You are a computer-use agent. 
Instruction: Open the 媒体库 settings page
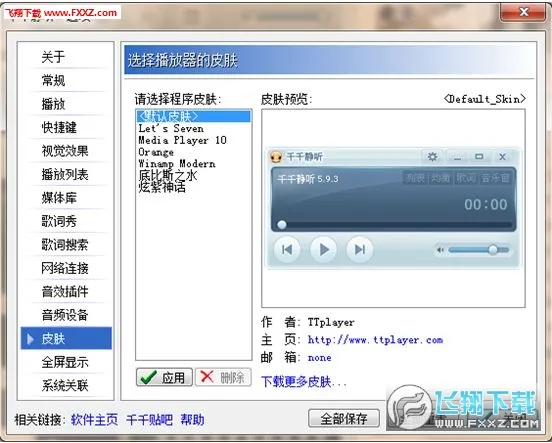(x=59, y=198)
